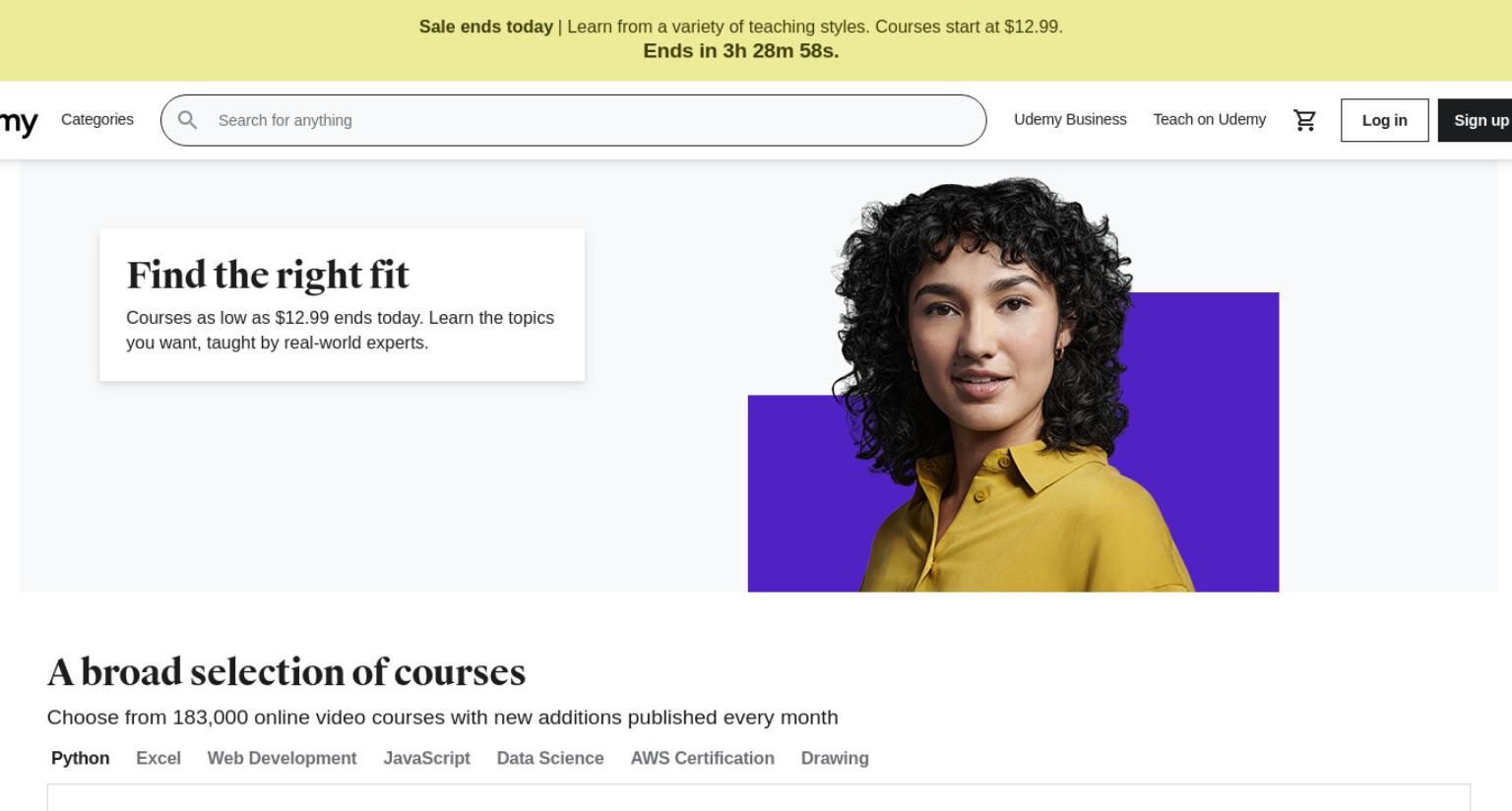This screenshot has height=811, width=1512.
Task: Switch to the Web Development tab
Action: (x=282, y=758)
